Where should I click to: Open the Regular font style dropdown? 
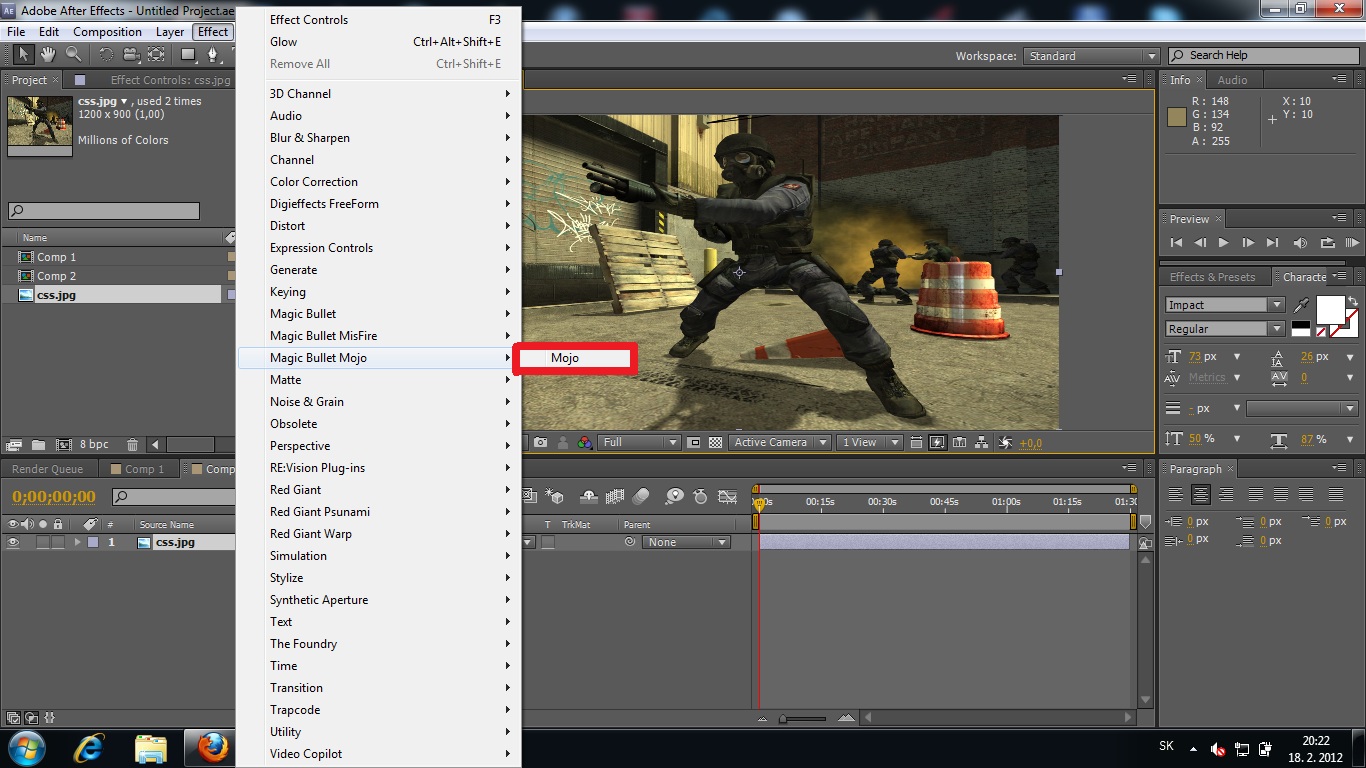coord(1225,329)
